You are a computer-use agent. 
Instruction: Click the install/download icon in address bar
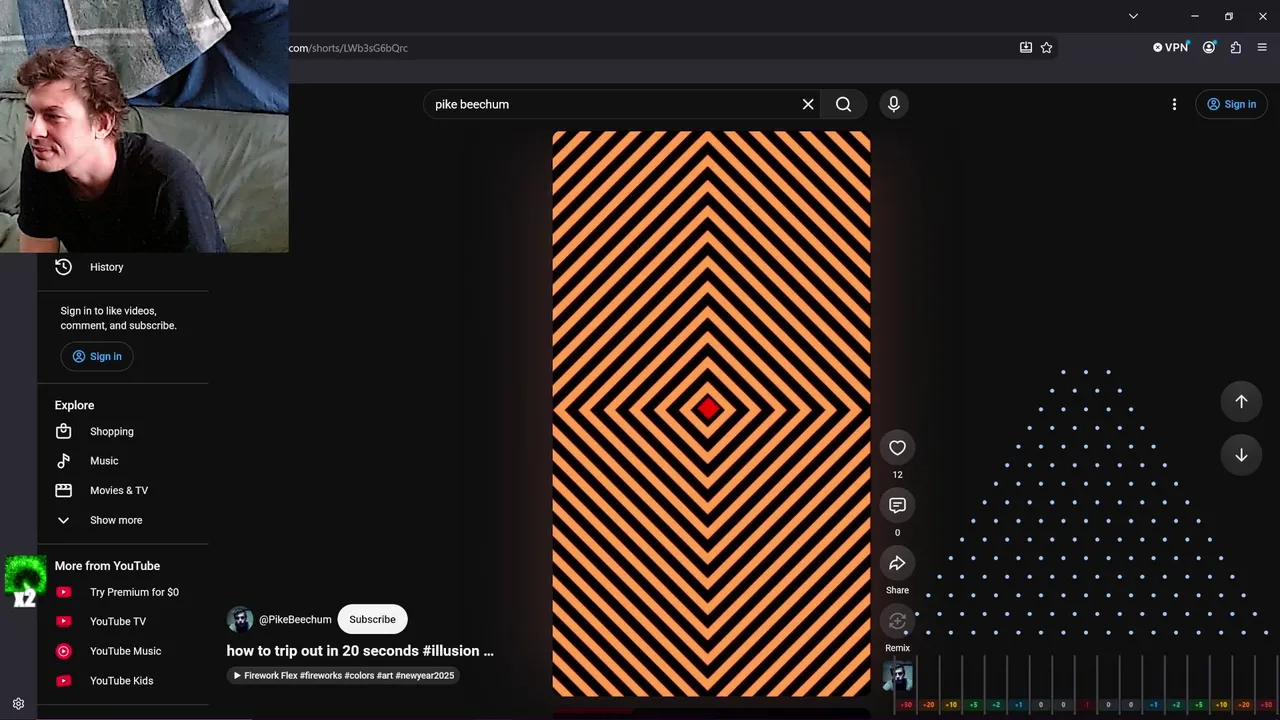click(x=1025, y=47)
